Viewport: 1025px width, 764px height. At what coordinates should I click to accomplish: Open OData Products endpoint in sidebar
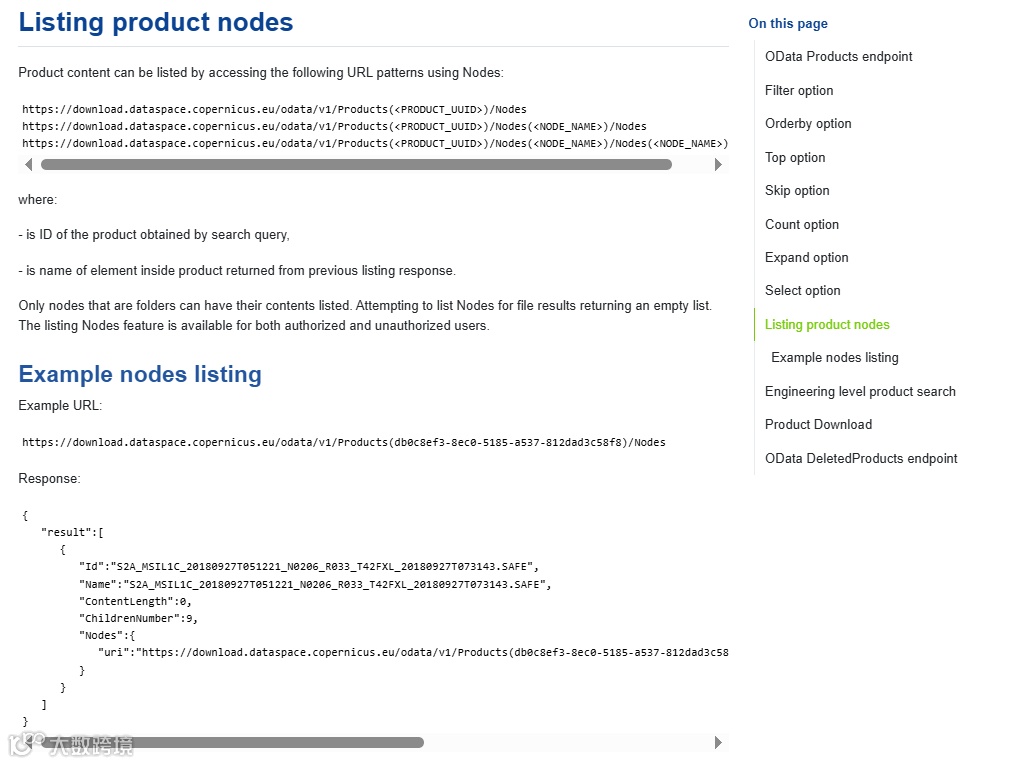838,57
